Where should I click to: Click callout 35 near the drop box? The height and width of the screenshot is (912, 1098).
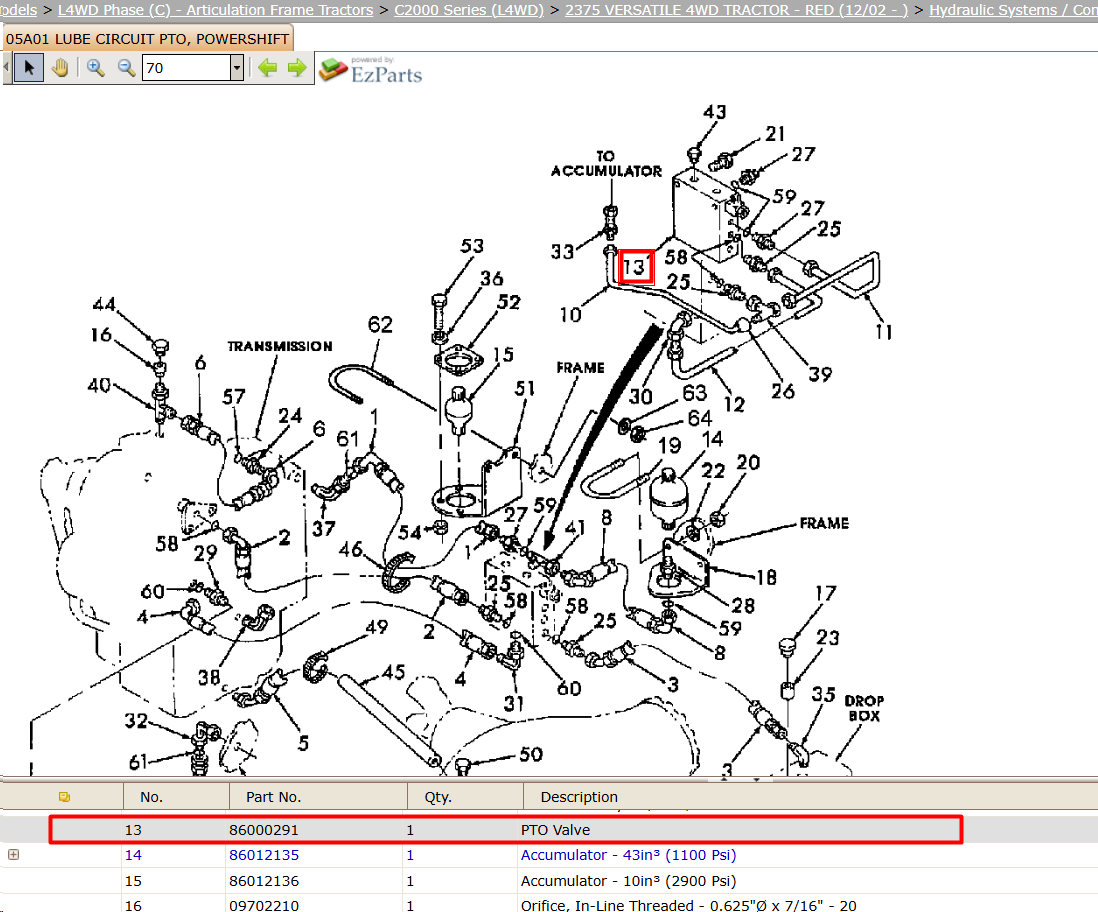[824, 694]
